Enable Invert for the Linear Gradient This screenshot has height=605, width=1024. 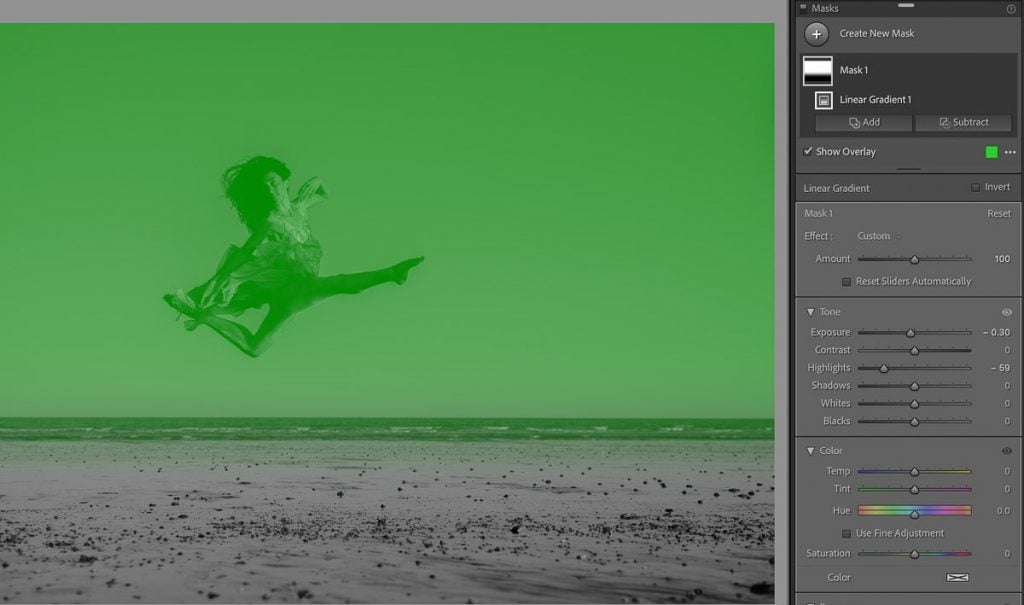pos(975,187)
